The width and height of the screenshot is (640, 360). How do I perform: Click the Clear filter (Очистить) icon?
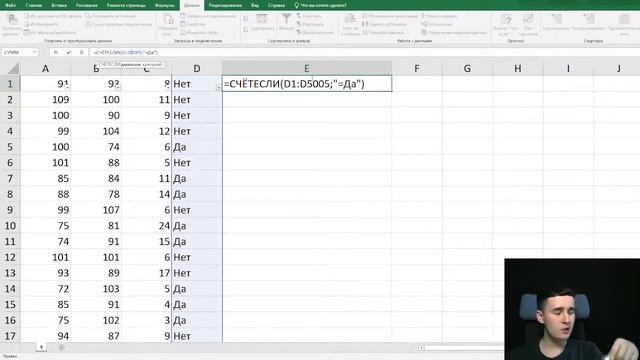point(299,16)
